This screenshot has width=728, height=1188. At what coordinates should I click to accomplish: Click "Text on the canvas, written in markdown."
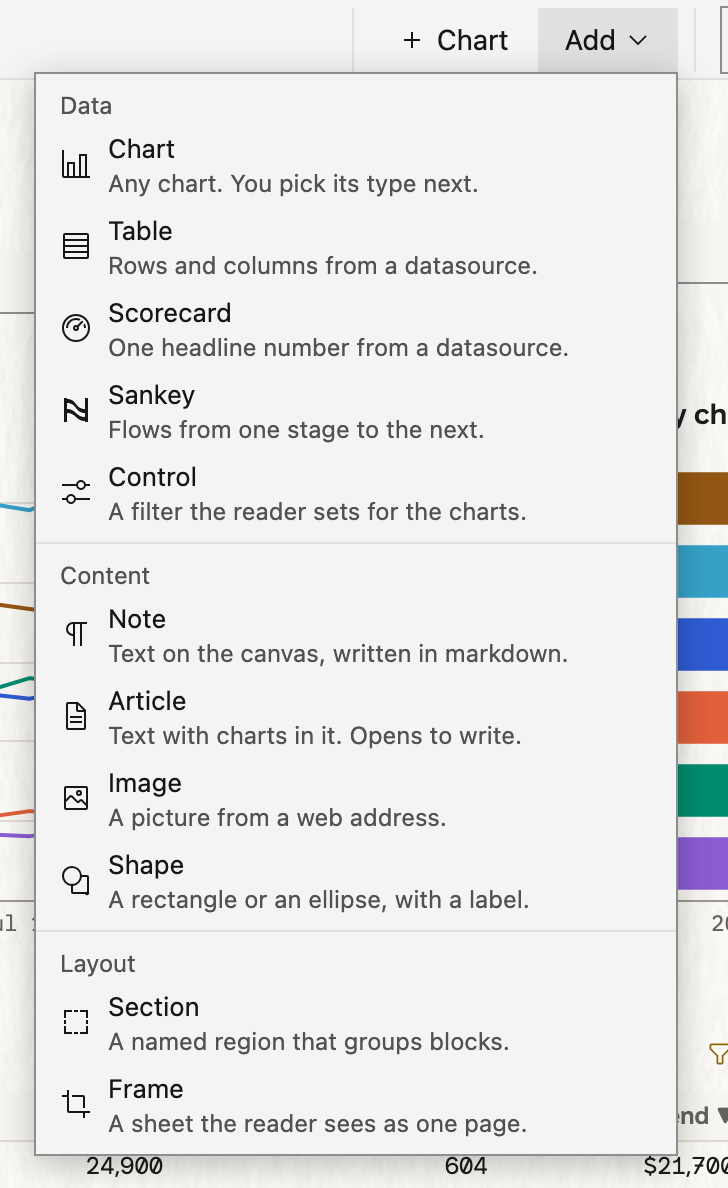[338, 654]
